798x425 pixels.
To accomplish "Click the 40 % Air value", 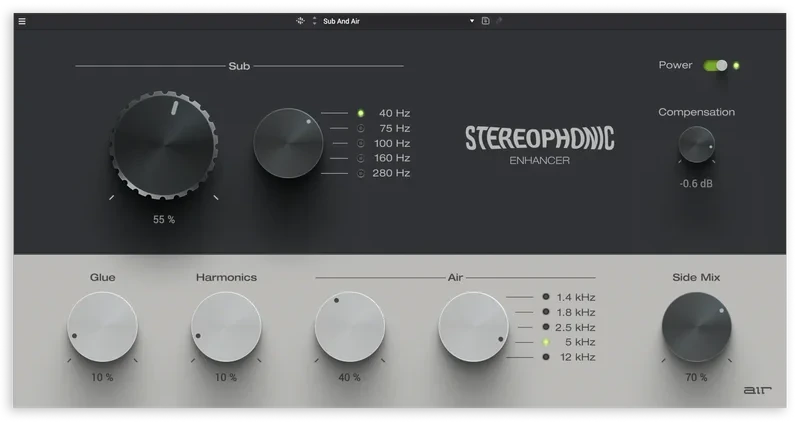I will [350, 378].
